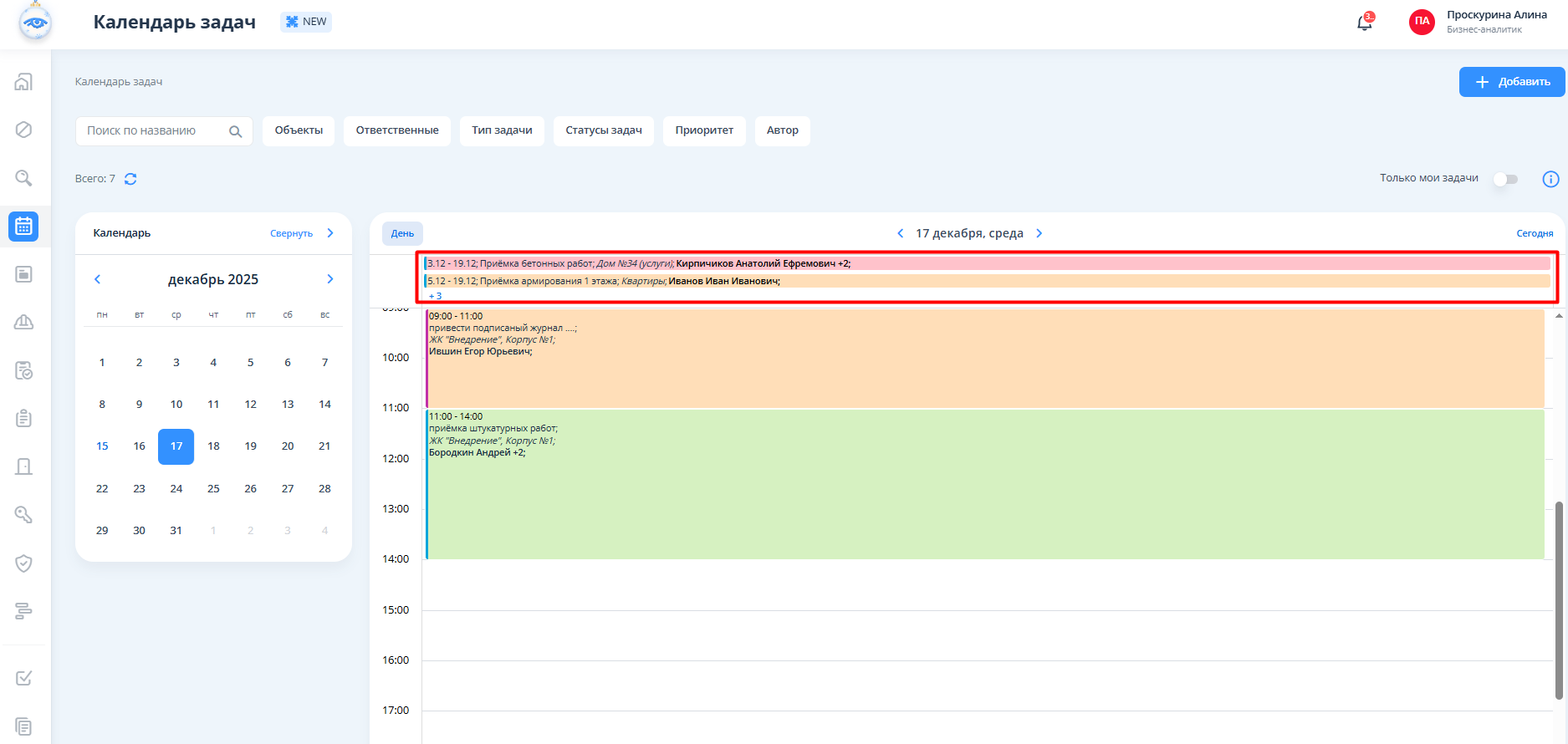Click the key icon in sidebar
1568x744 pixels.
pos(24,515)
